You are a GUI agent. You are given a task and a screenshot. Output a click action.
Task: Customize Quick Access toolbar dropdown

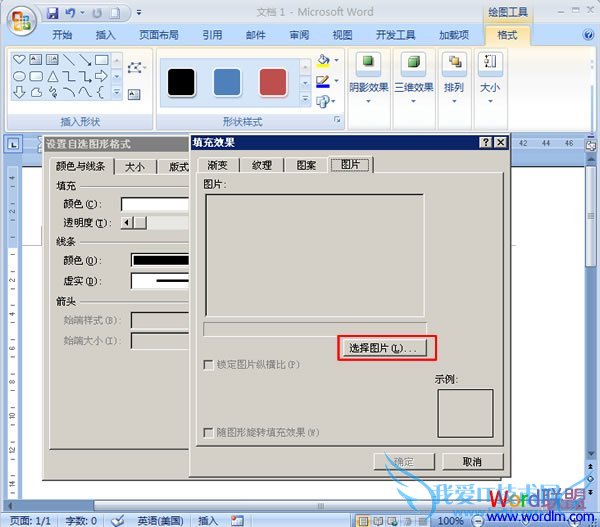tap(139, 13)
